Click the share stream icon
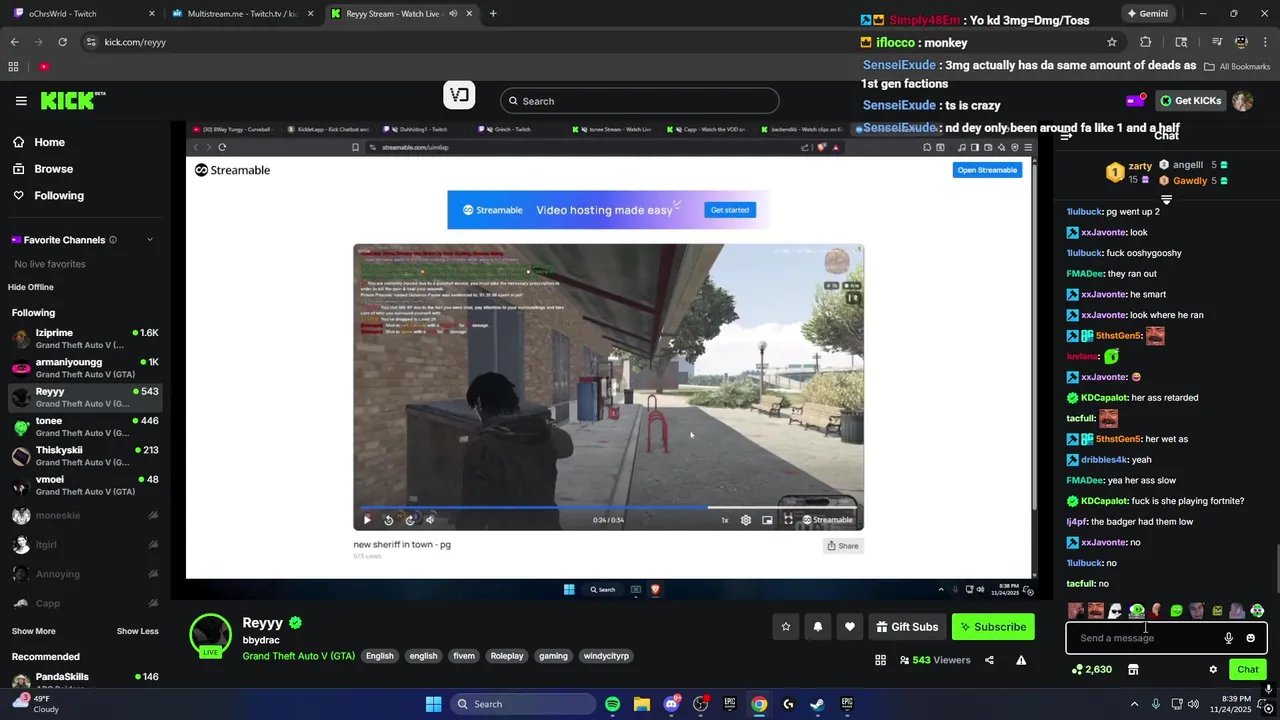Viewport: 1280px width, 720px height. [989, 660]
